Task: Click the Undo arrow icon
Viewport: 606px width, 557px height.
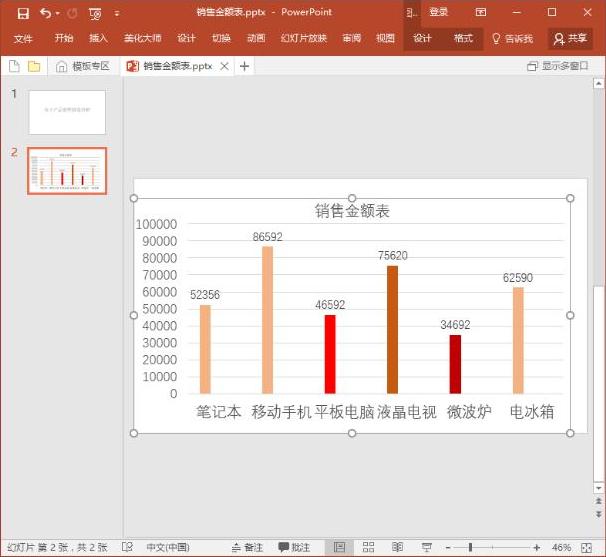Action: (46, 14)
